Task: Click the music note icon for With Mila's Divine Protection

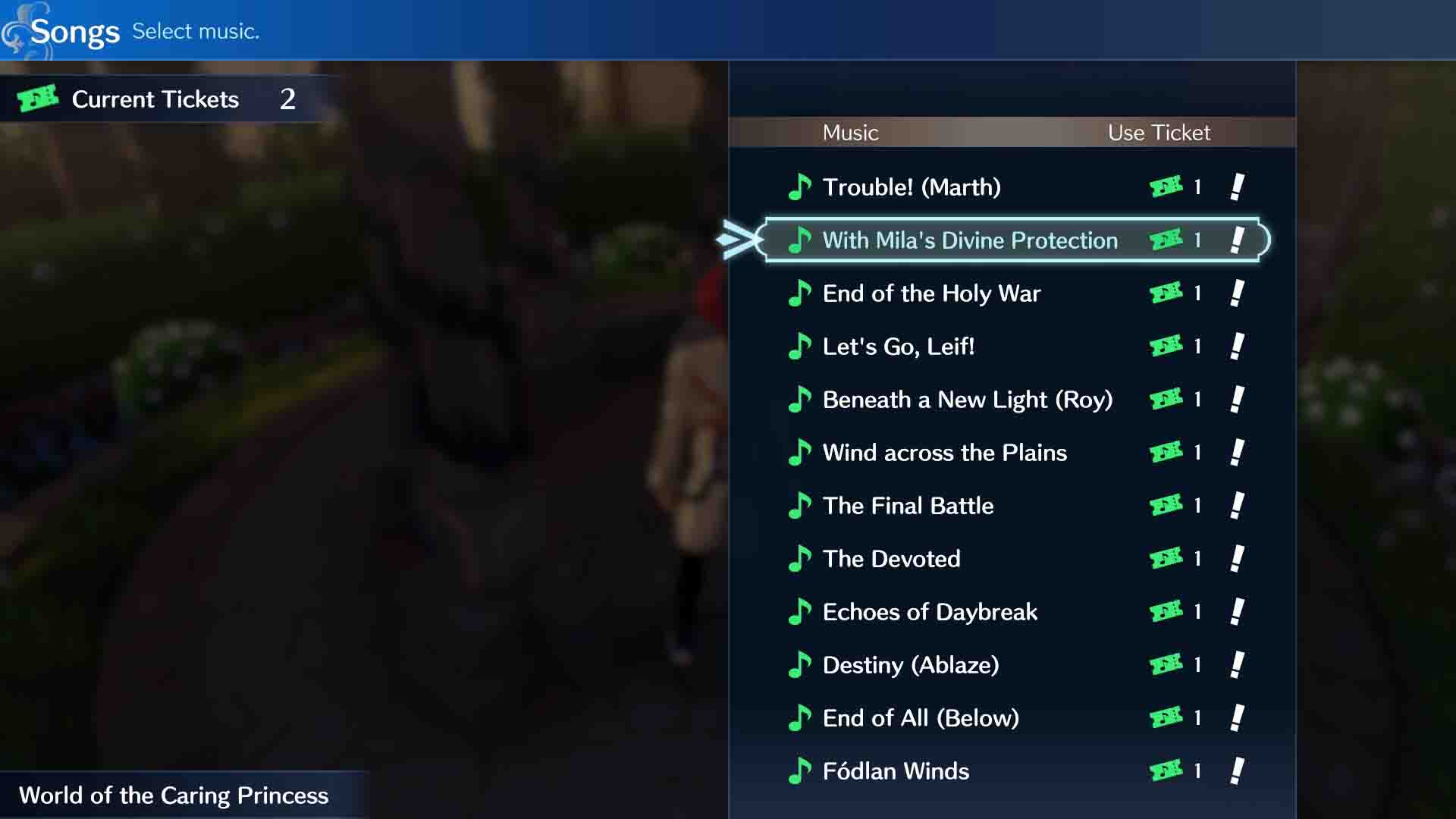Action: (x=799, y=239)
